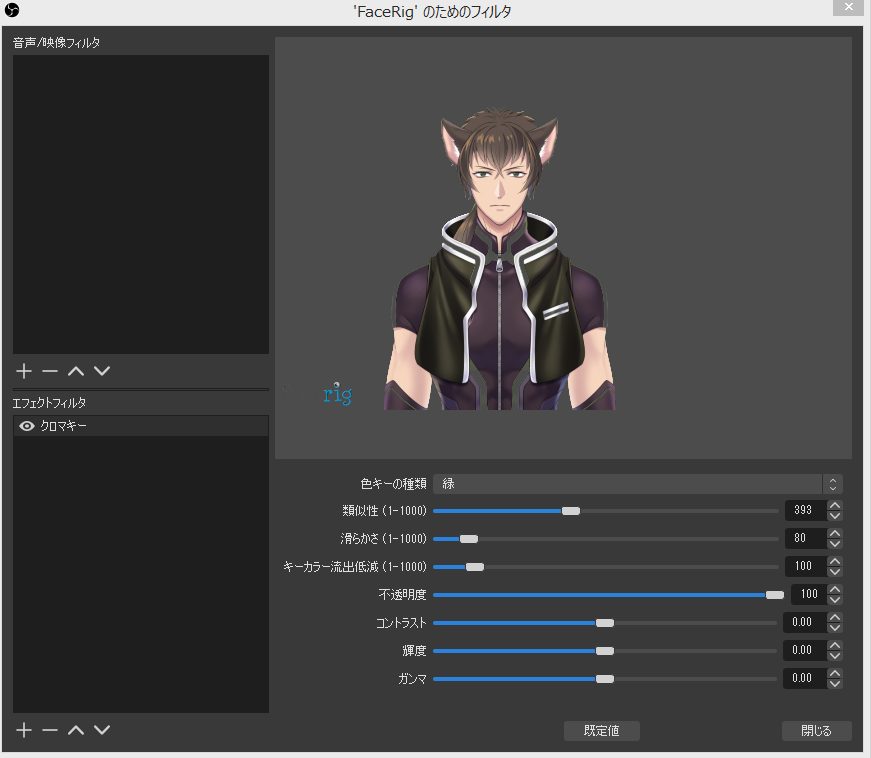Reset settings with 既定値 button

(602, 731)
